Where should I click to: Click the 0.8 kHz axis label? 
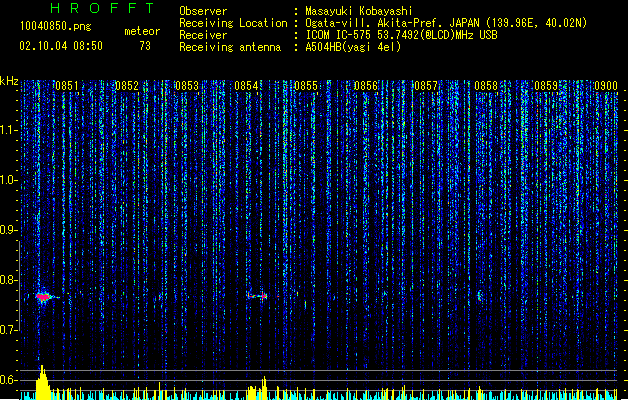pos(8,280)
